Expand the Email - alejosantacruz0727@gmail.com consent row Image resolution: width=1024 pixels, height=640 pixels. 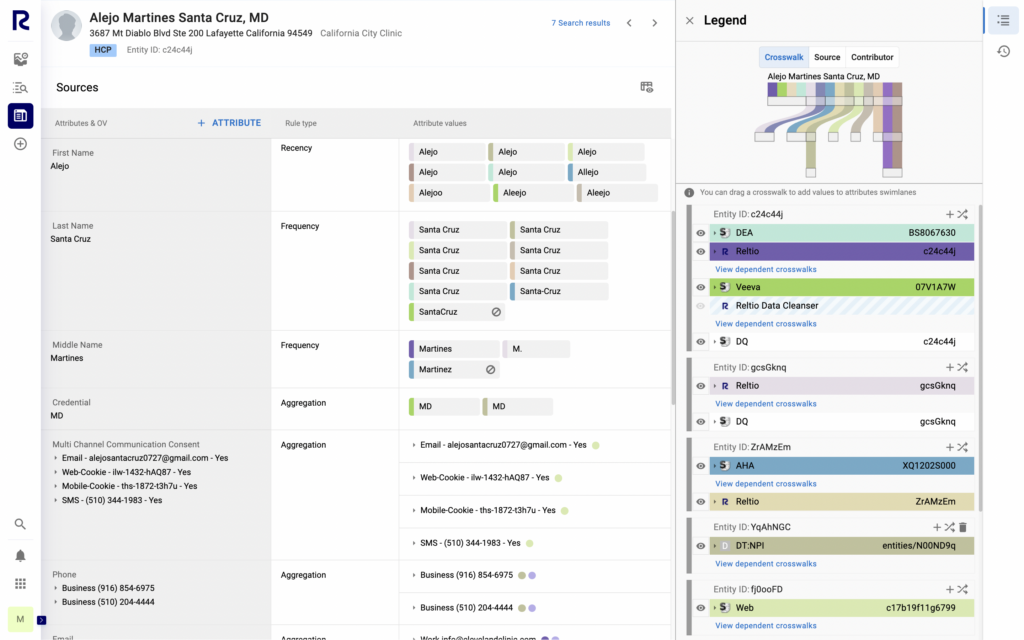[x=415, y=444]
